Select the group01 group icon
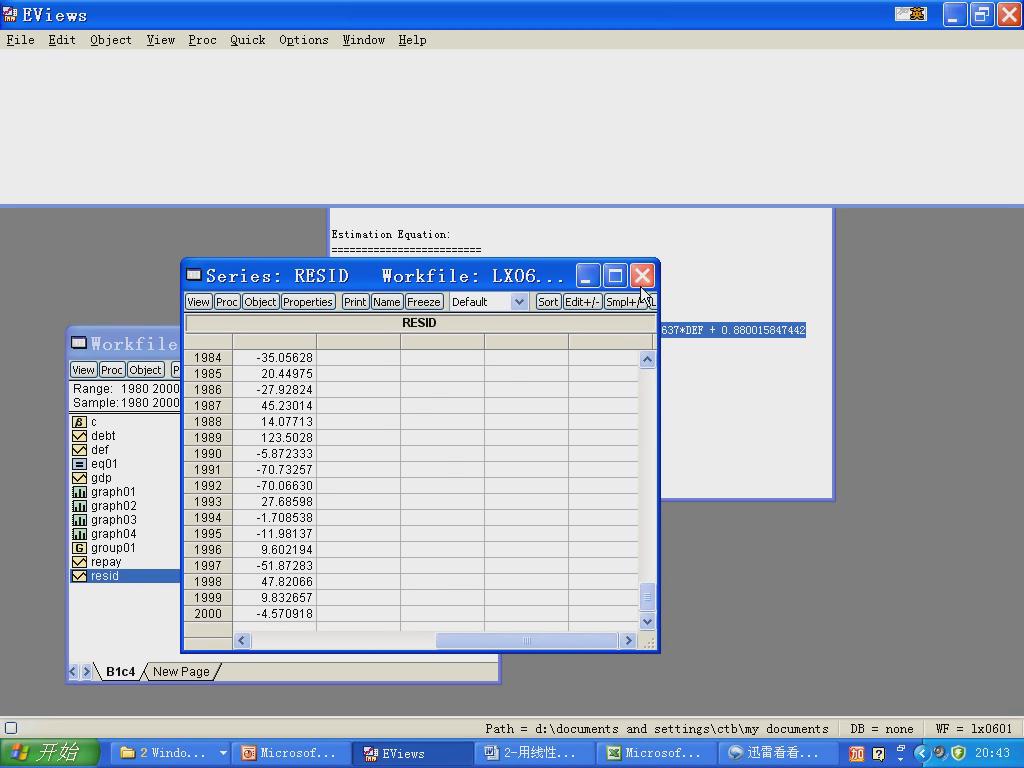This screenshot has width=1024, height=768. click(79, 548)
